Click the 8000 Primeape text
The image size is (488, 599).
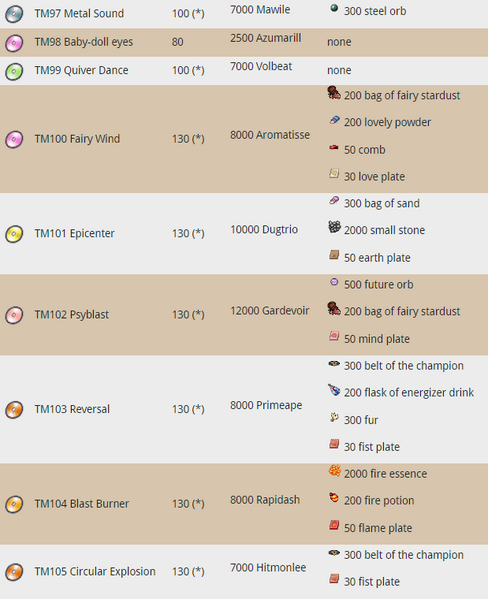point(266,405)
